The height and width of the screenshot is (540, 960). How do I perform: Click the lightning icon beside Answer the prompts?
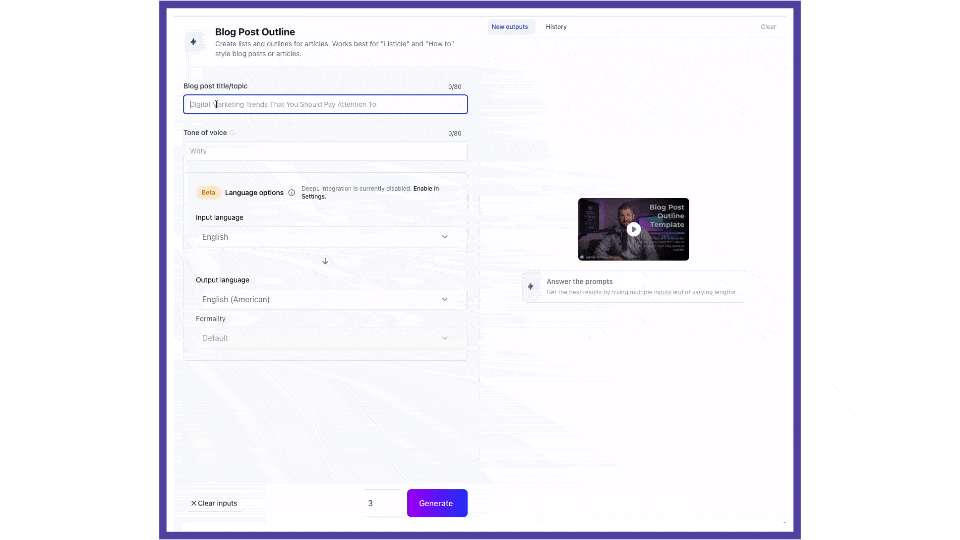pos(530,286)
